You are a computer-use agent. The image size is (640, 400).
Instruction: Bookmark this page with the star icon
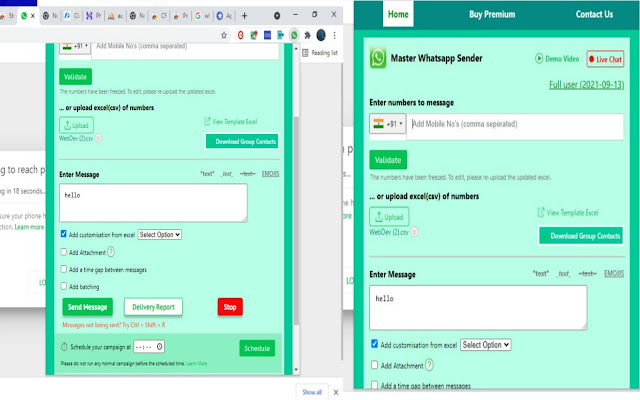click(224, 36)
